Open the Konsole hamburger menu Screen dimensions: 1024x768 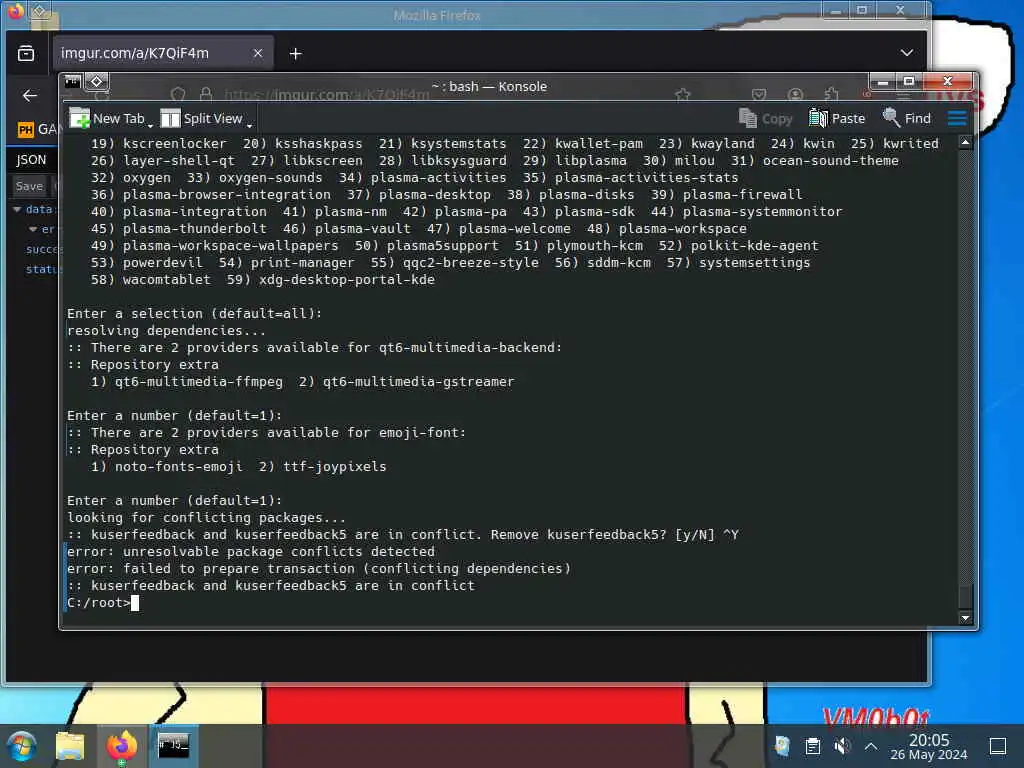pyautogui.click(x=957, y=118)
